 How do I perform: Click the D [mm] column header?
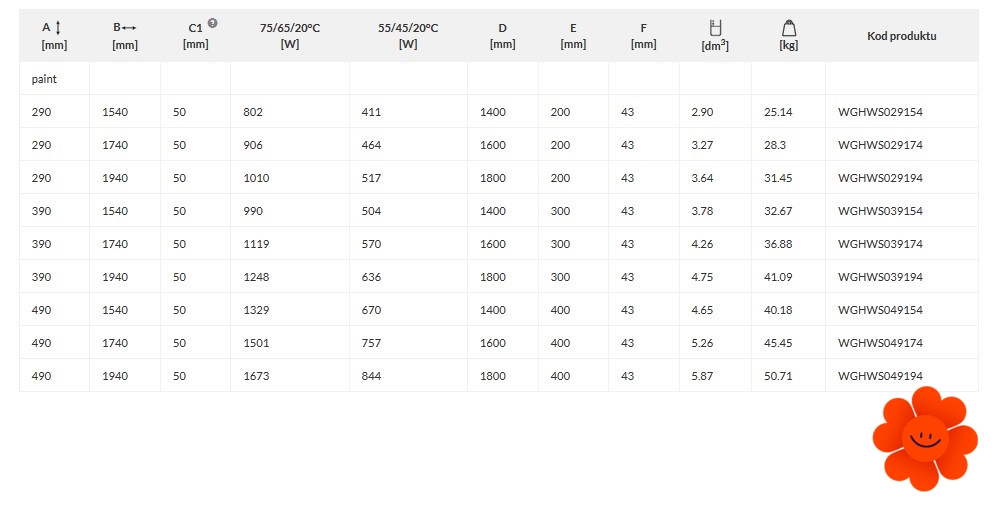point(502,36)
